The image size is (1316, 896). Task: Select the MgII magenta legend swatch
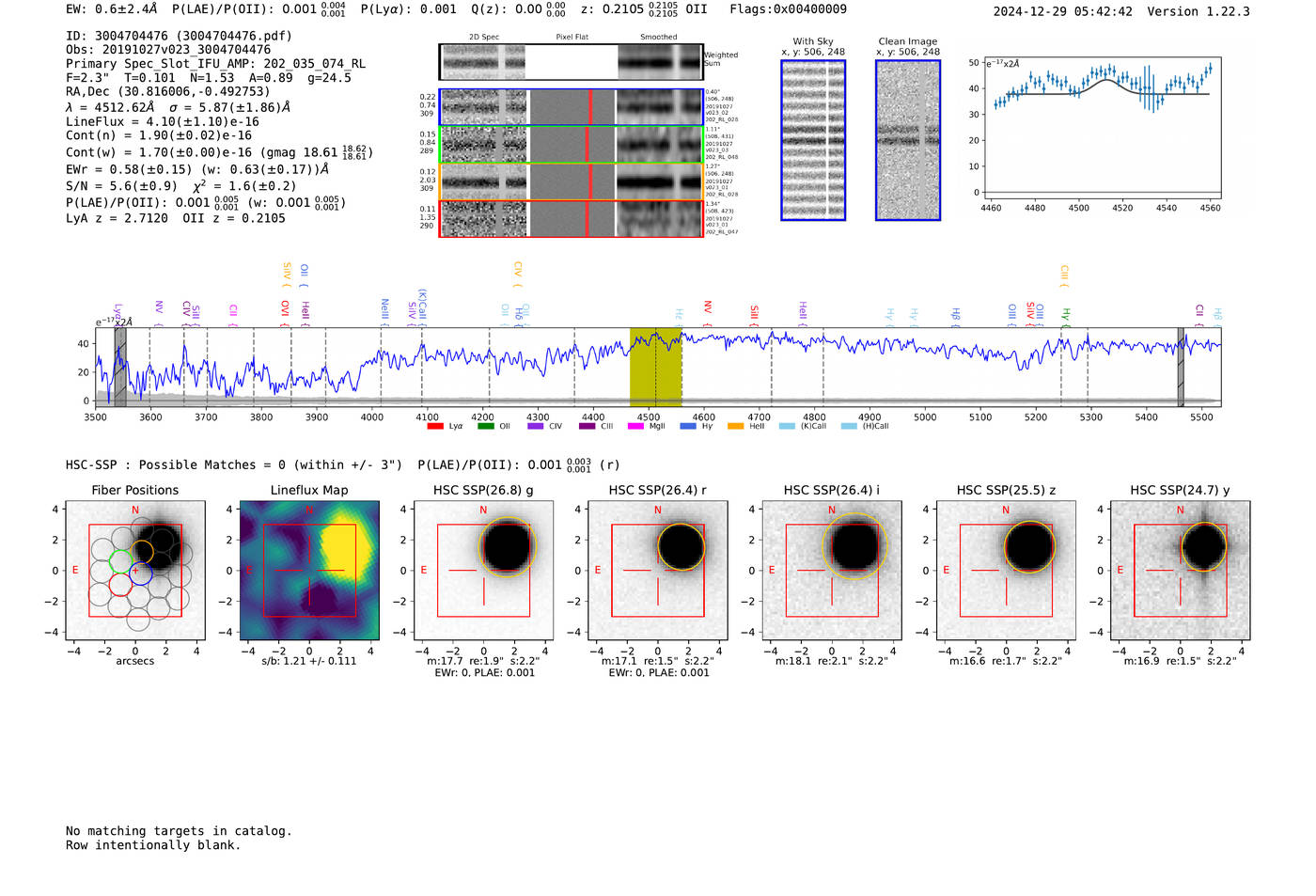[x=635, y=426]
